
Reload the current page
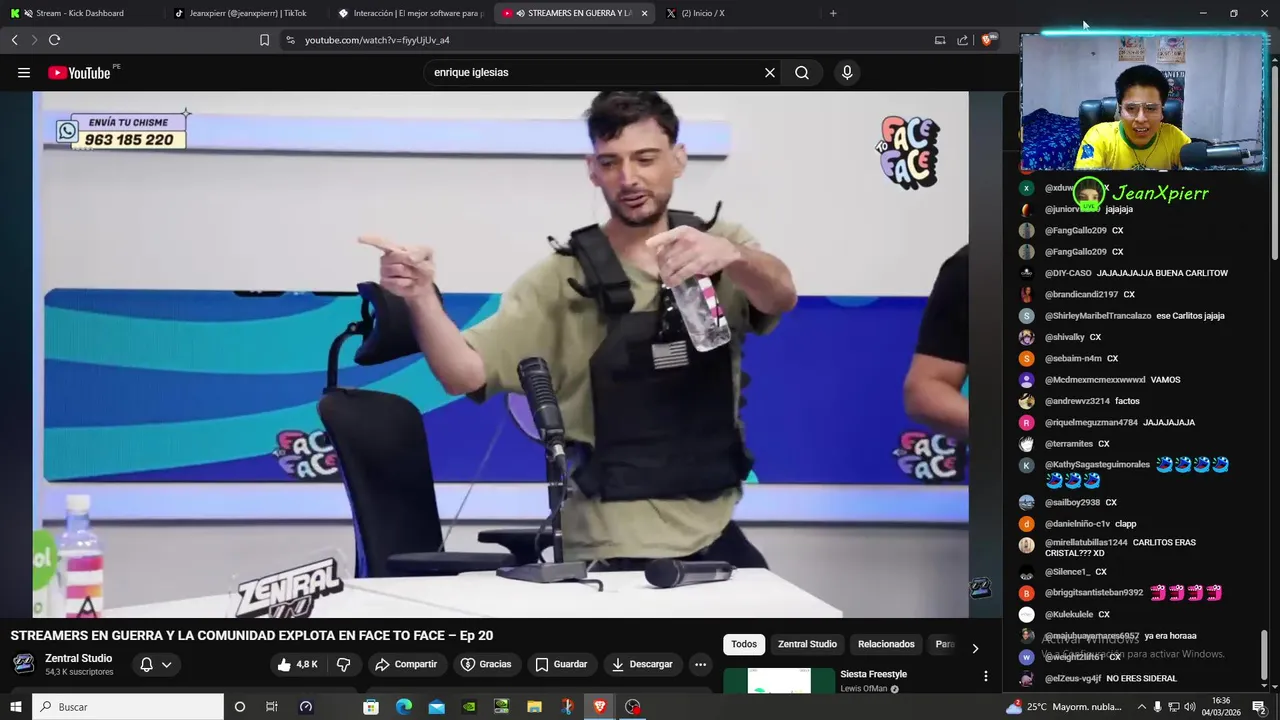click(x=54, y=40)
